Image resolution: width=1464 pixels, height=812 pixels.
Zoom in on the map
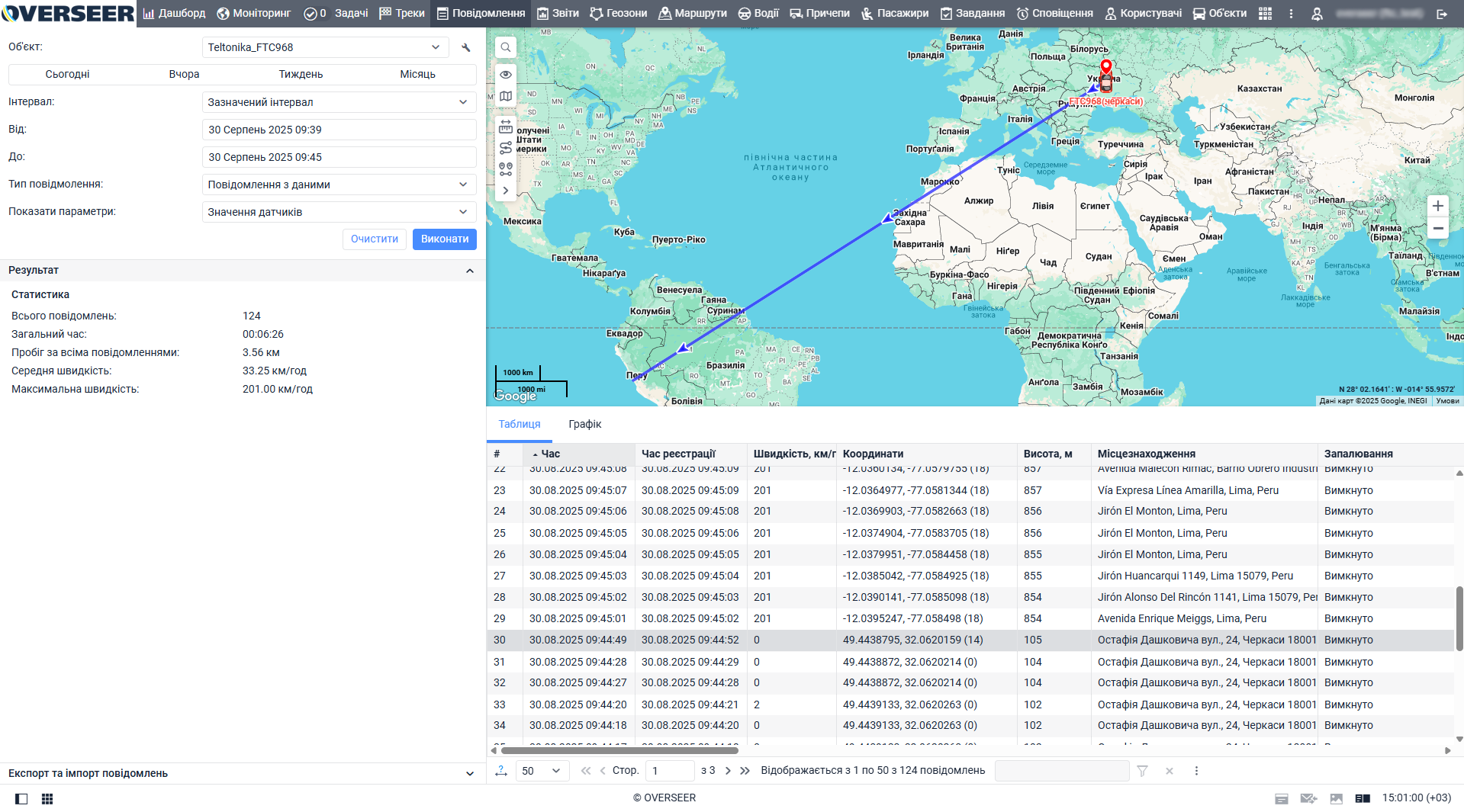point(1437,206)
